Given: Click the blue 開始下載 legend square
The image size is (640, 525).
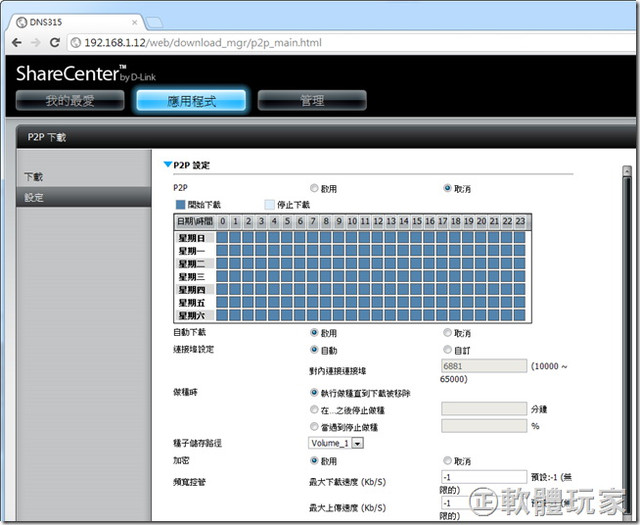Looking at the screenshot, I should 180,204.
